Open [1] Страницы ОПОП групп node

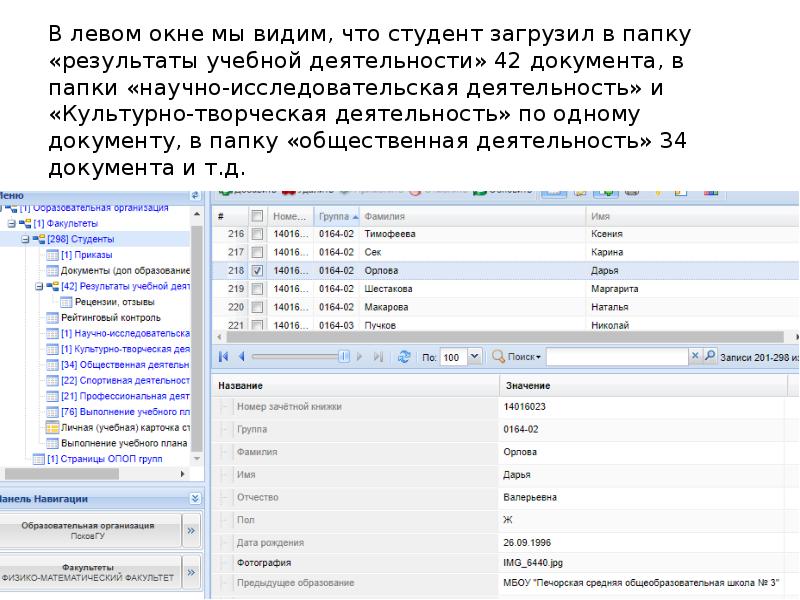105,459
